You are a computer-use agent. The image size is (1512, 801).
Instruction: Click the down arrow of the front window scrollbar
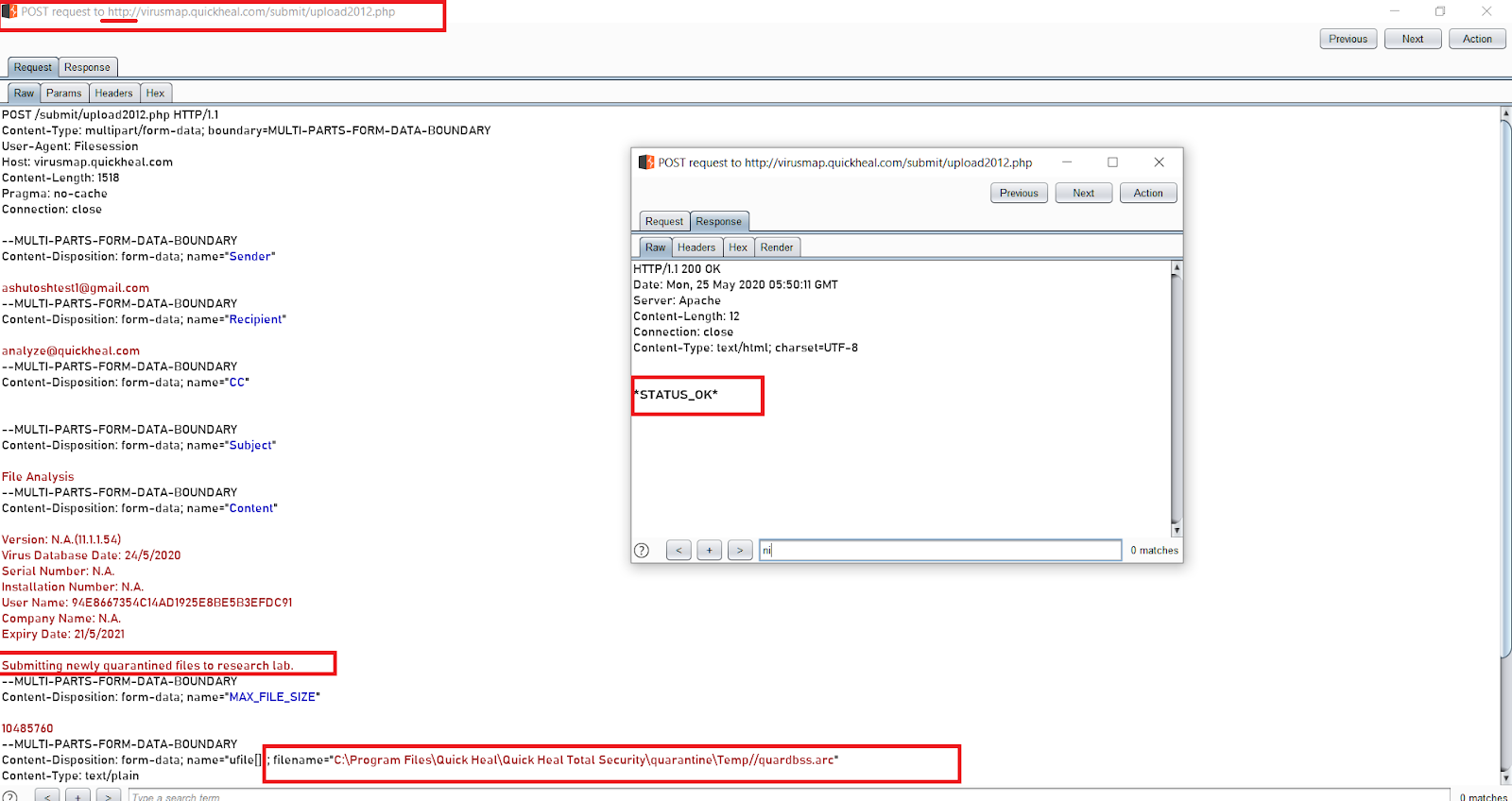(x=1177, y=531)
